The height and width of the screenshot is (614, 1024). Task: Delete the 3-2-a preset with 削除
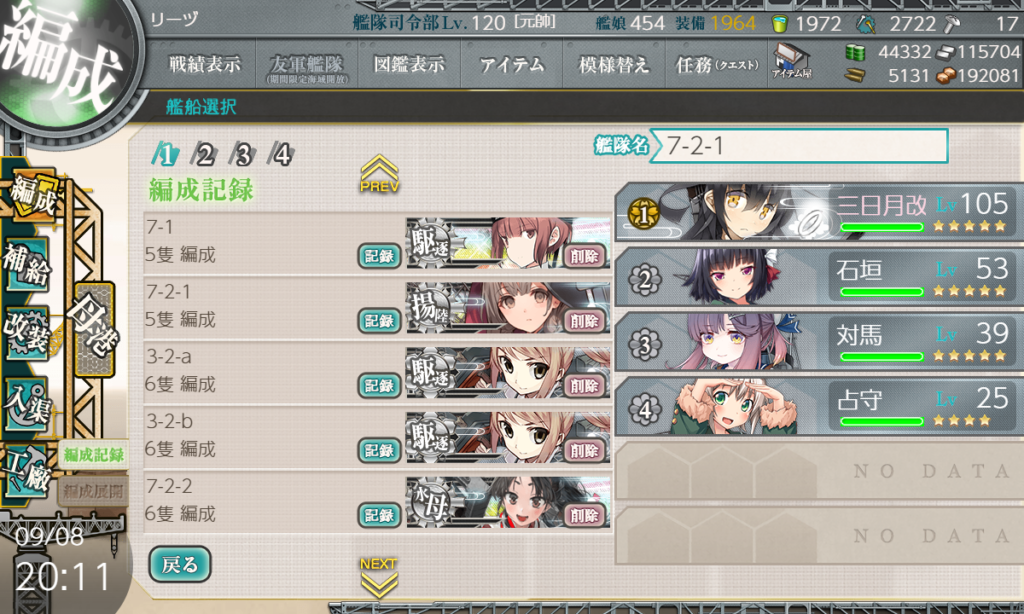584,385
